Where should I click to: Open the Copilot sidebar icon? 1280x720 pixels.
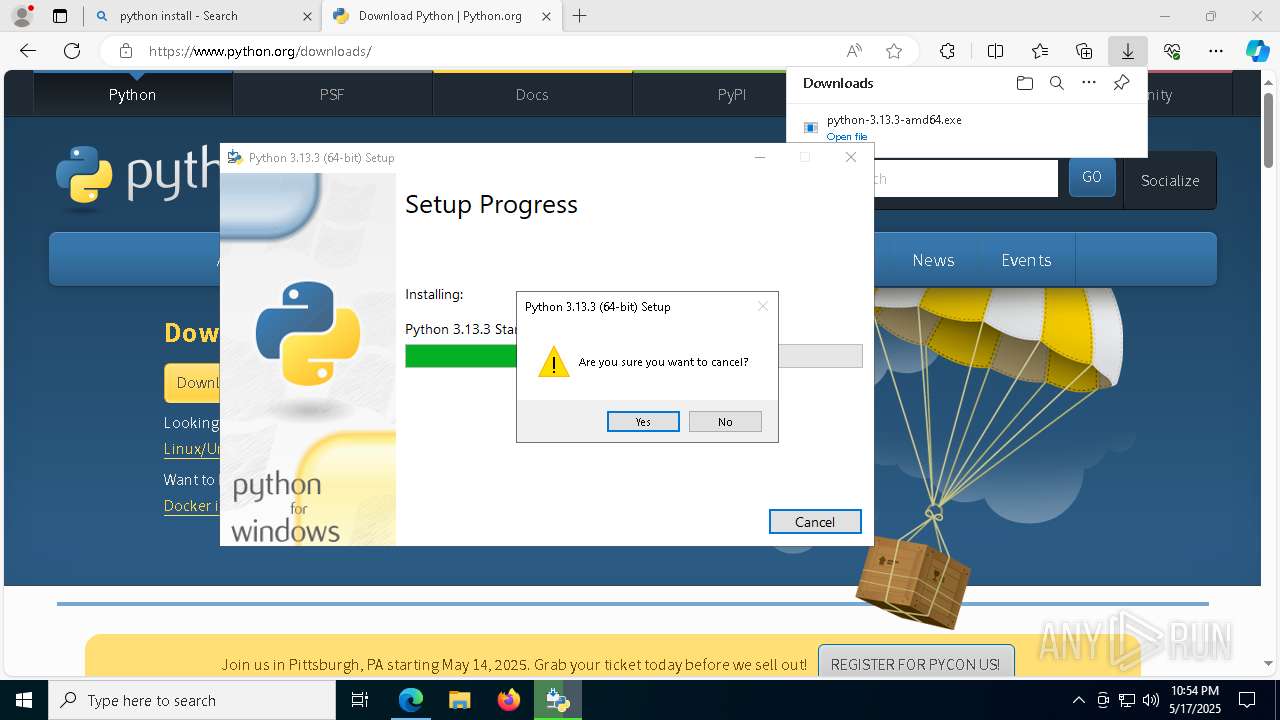click(1258, 51)
